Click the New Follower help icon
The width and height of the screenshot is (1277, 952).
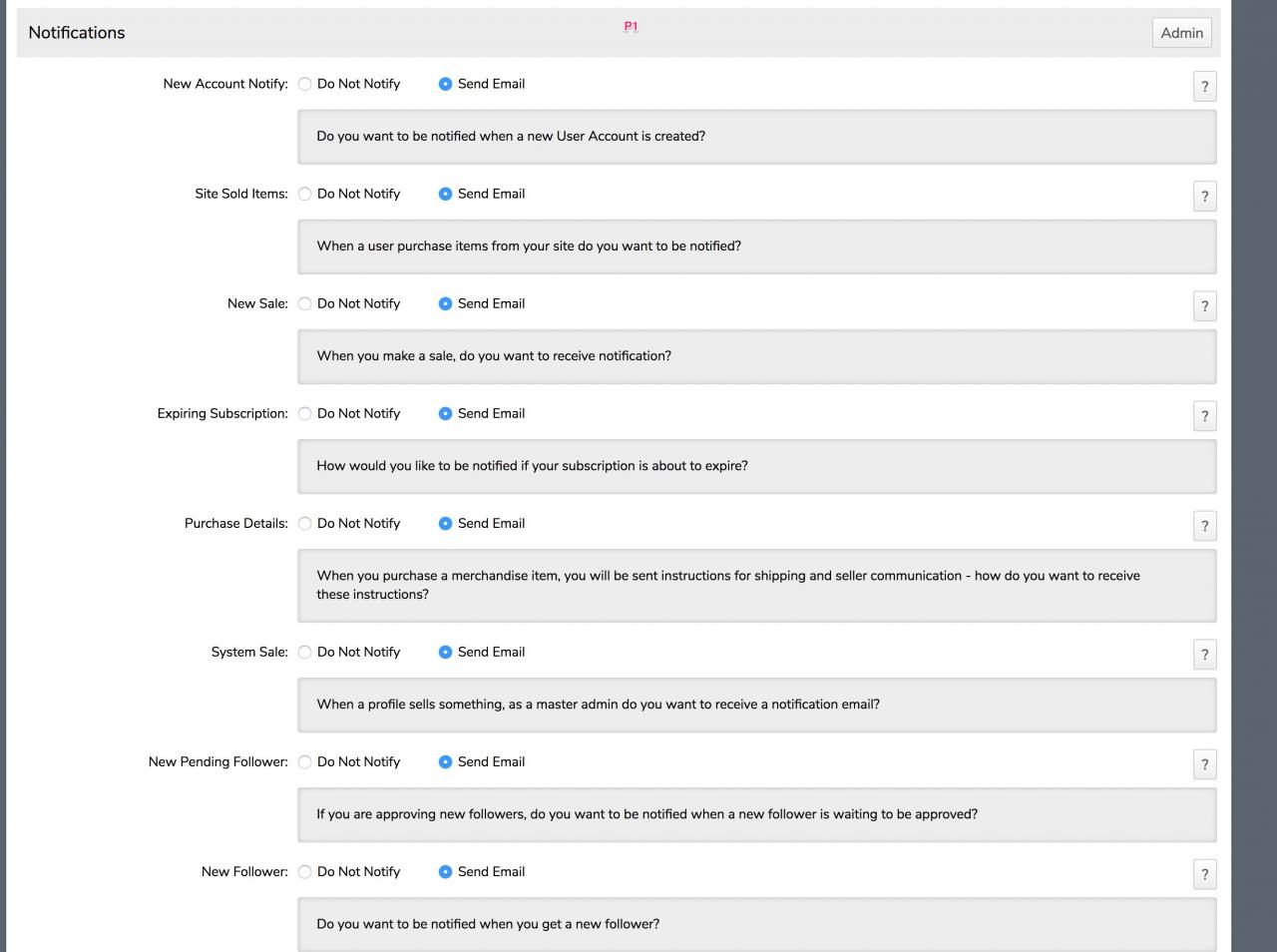tap(1204, 874)
